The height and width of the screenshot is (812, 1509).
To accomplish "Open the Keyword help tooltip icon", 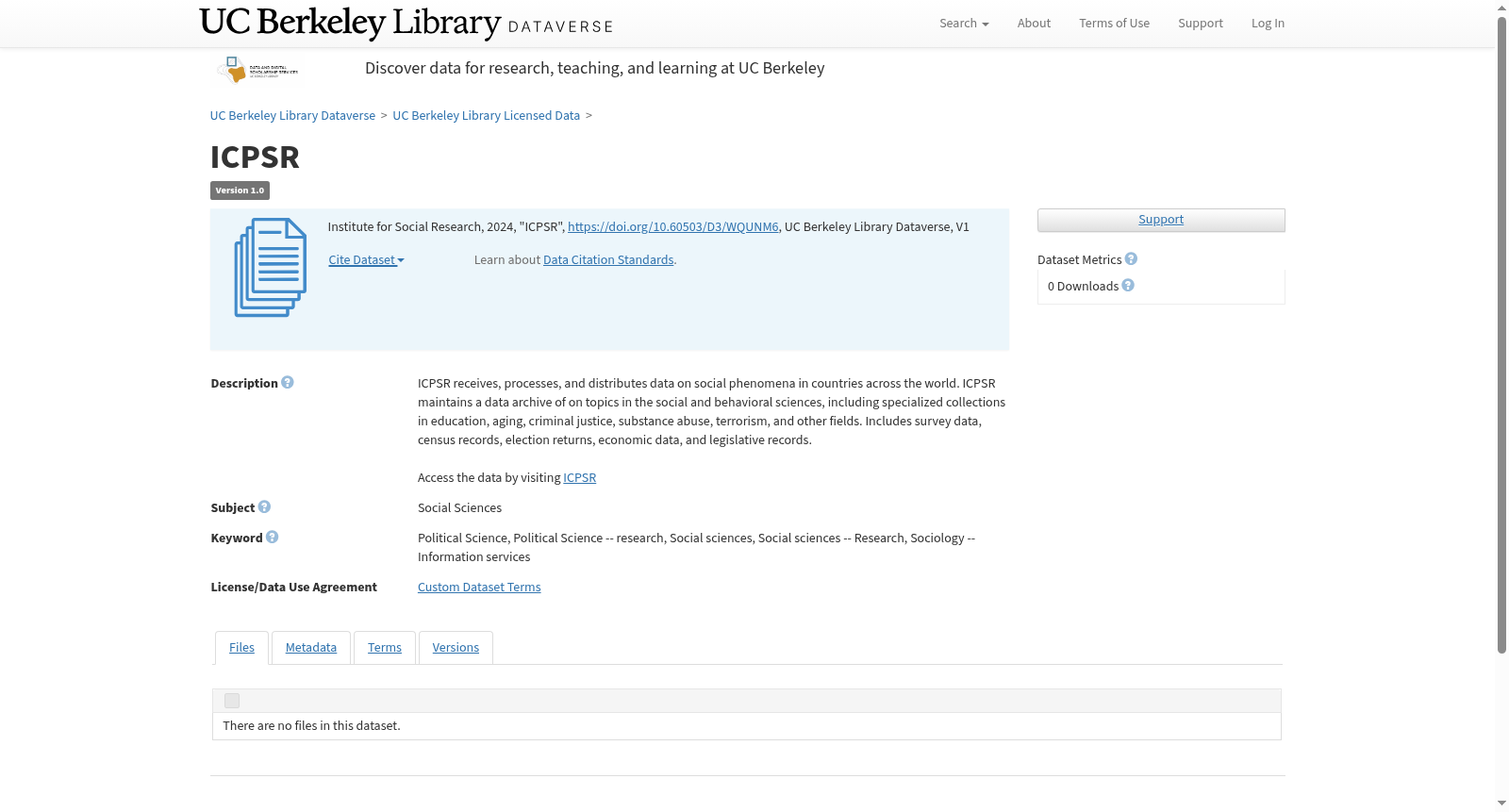I will 272,537.
